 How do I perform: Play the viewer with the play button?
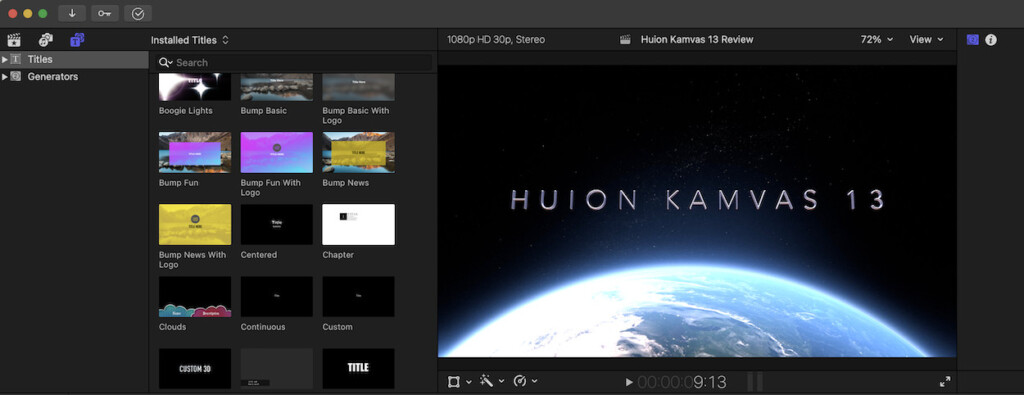point(629,382)
